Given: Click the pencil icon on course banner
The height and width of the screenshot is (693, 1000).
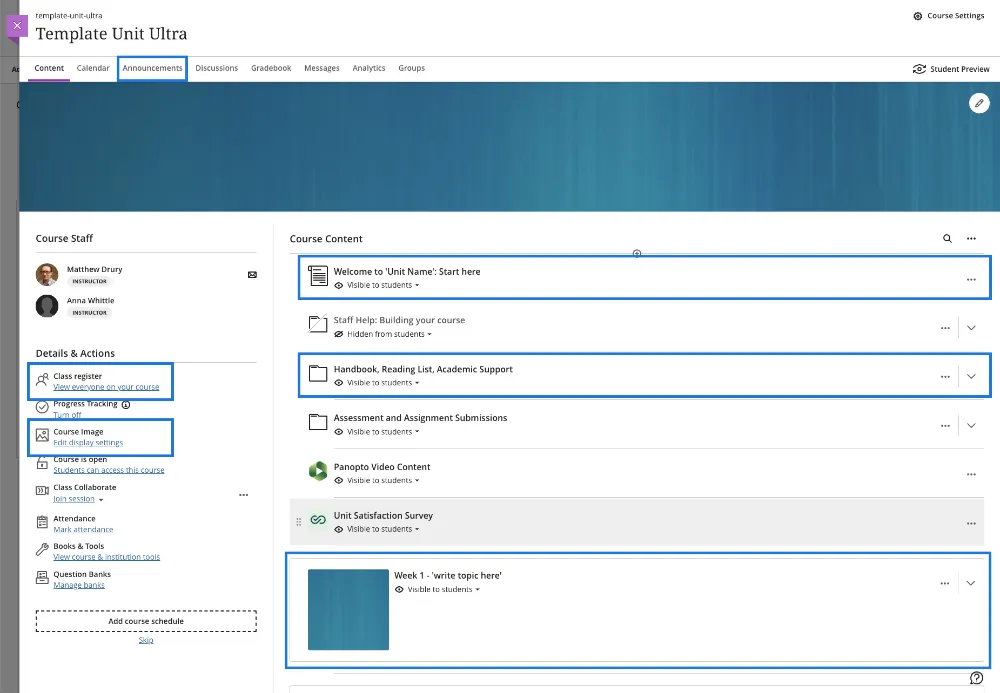Looking at the screenshot, I should 979,103.
